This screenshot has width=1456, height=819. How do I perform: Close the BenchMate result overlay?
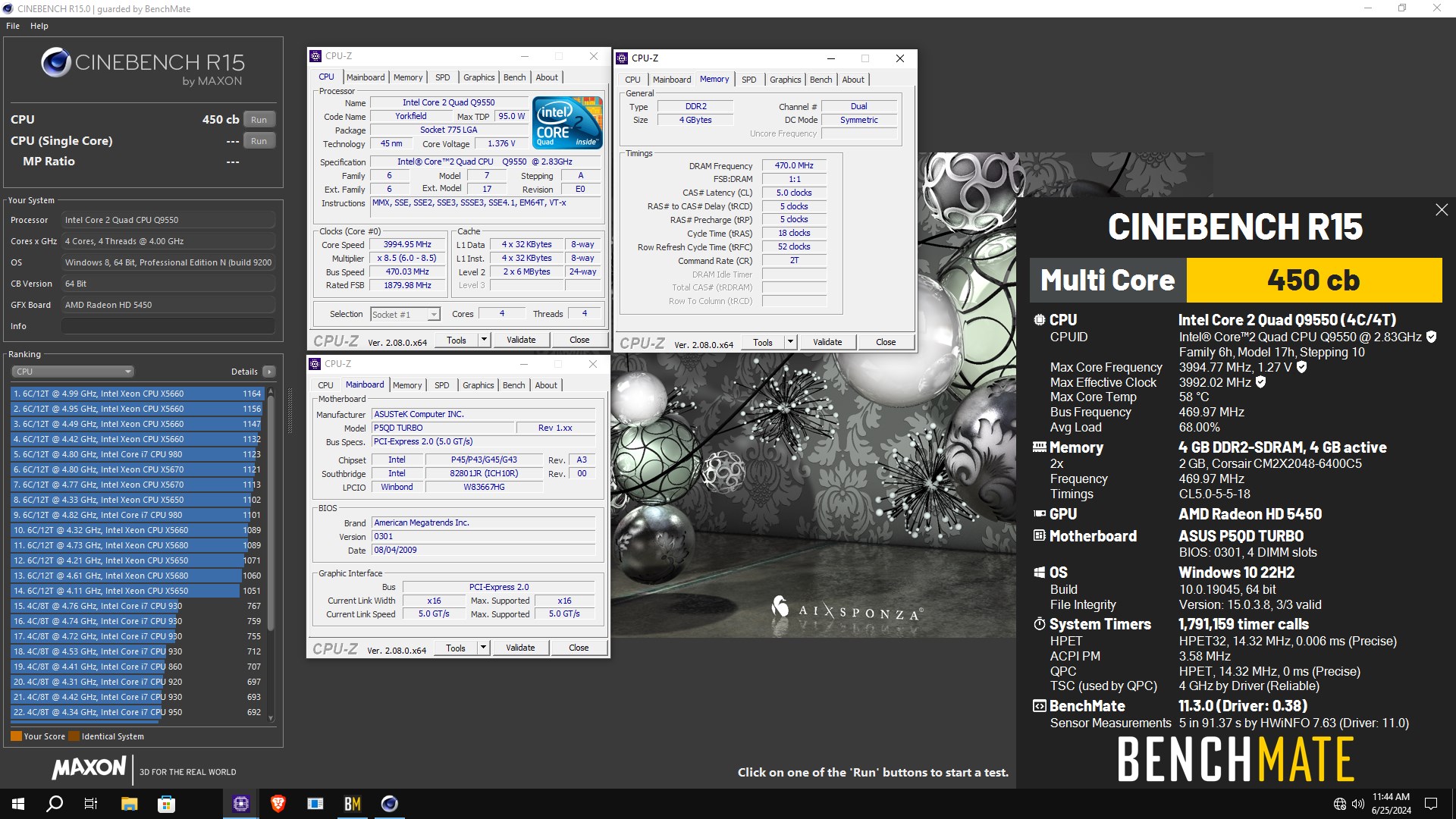[x=1442, y=210]
